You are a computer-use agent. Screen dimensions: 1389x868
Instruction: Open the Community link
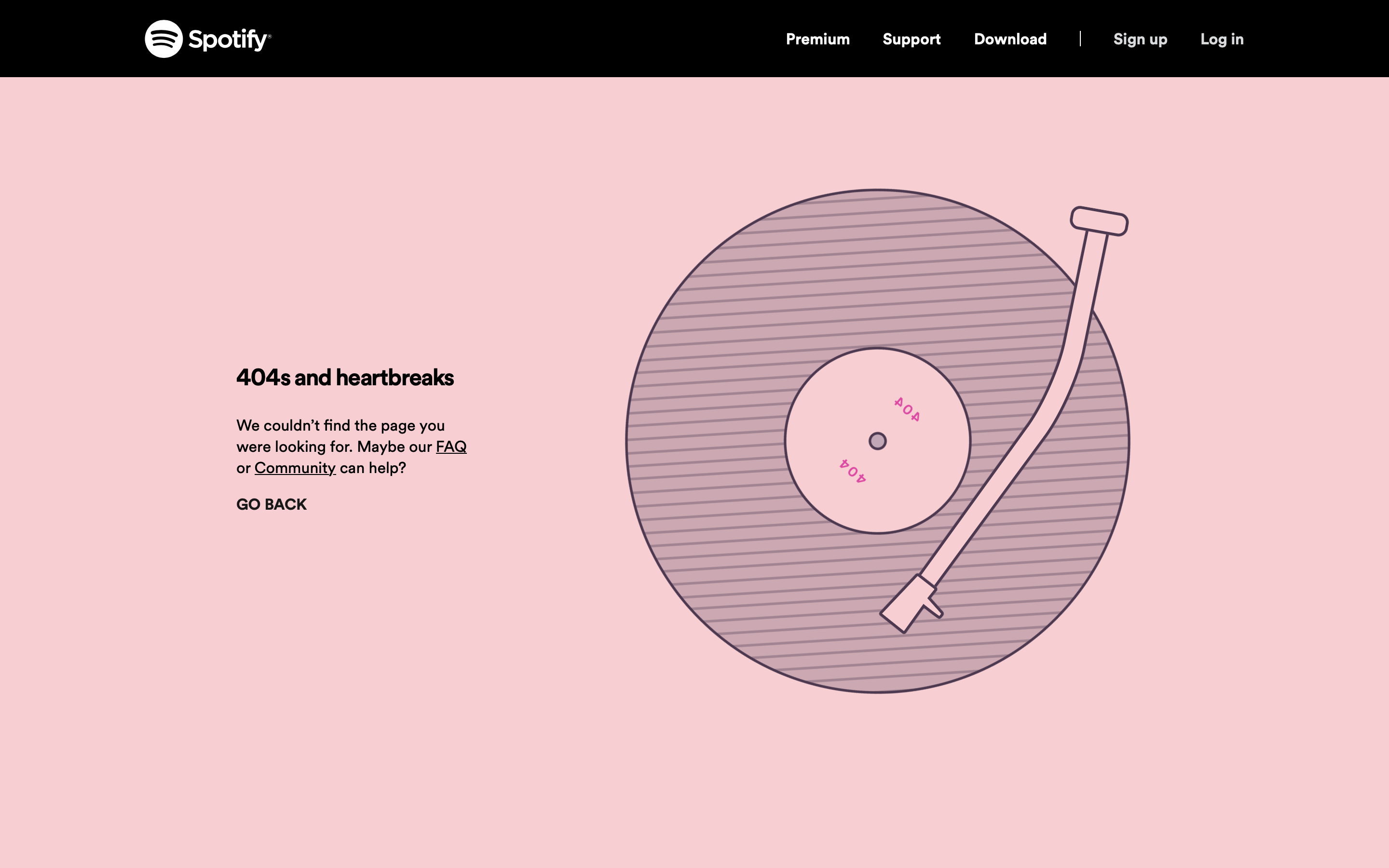295,468
